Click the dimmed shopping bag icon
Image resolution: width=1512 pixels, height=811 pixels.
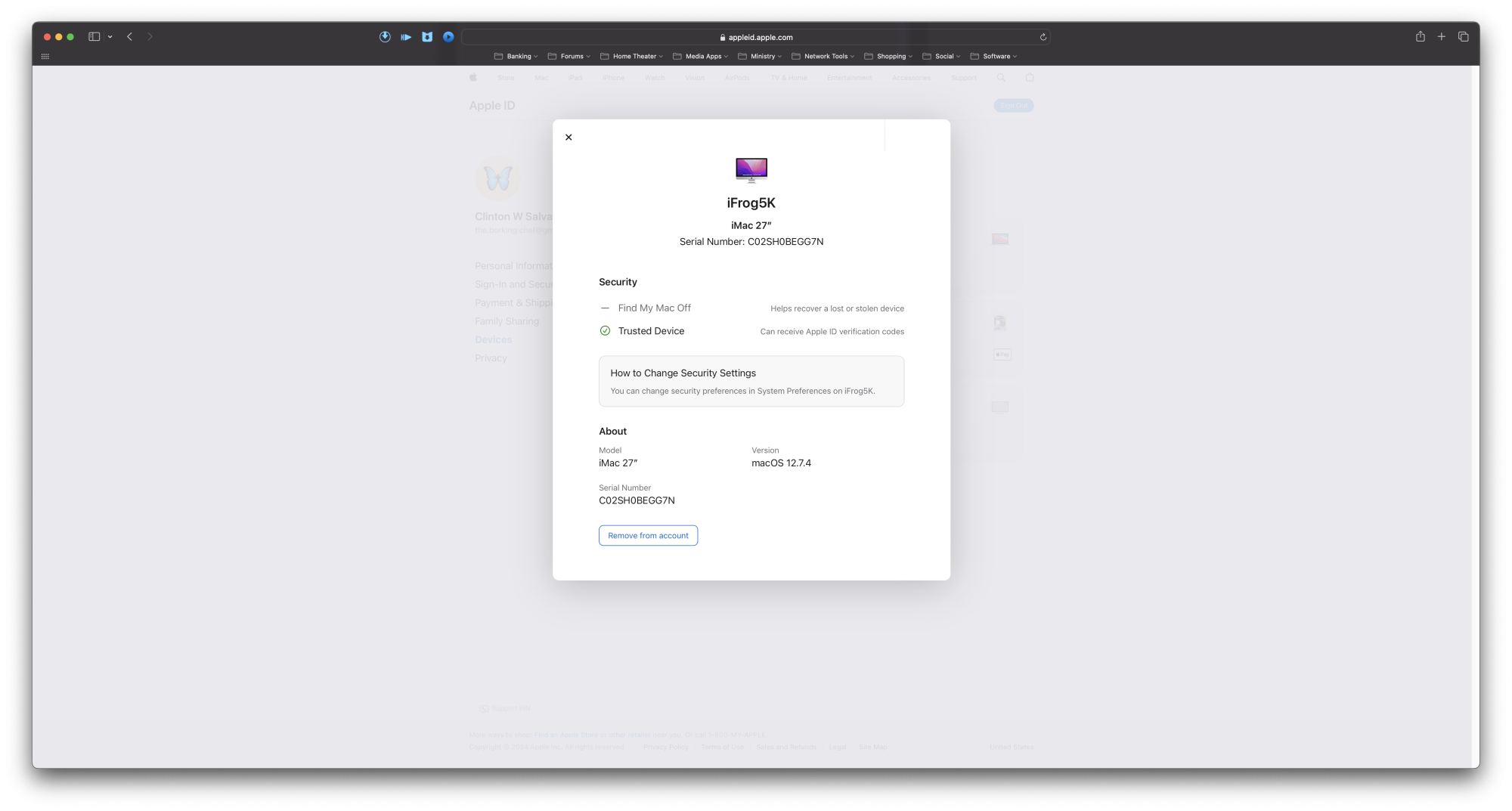pyautogui.click(x=1029, y=77)
